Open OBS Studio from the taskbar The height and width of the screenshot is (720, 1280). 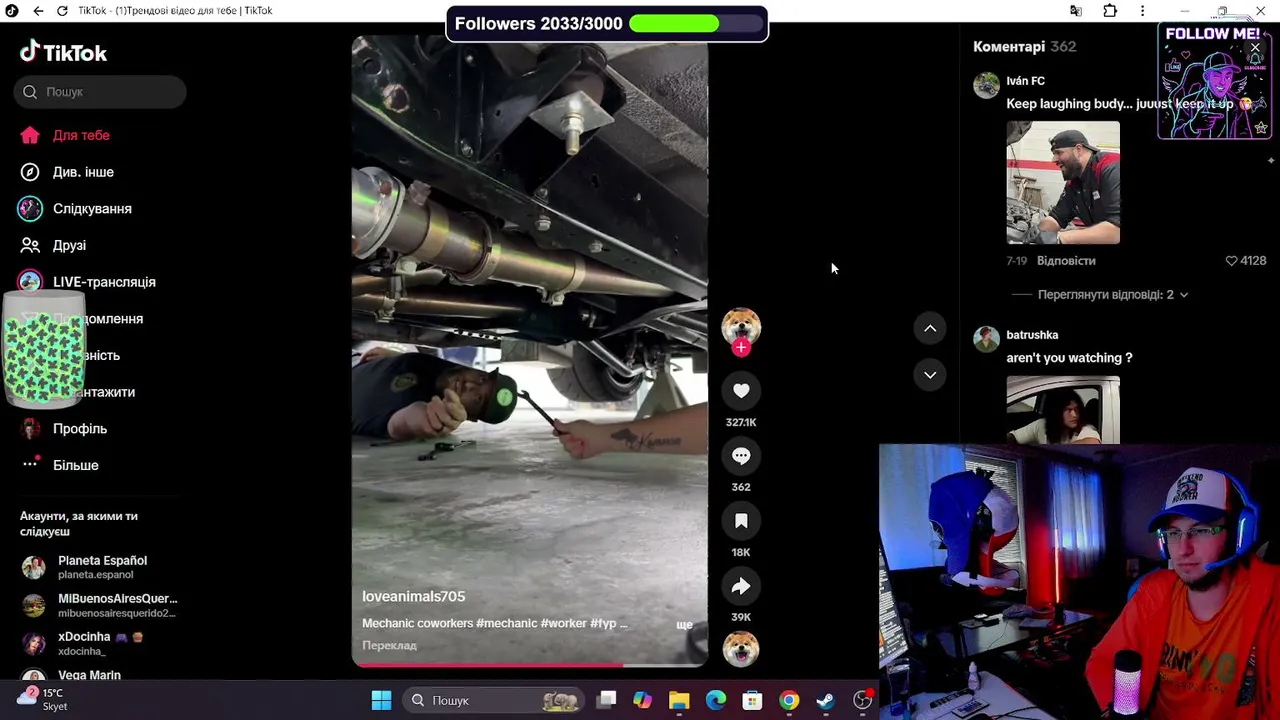[x=863, y=700]
